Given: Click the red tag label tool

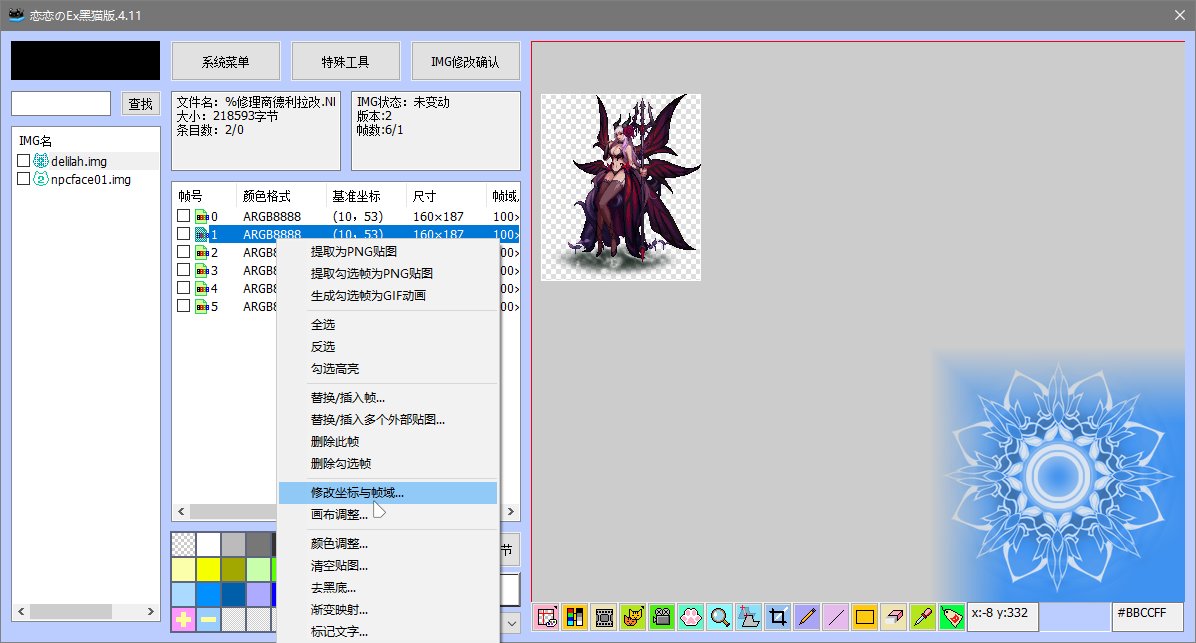Looking at the screenshot, I should coord(952,616).
